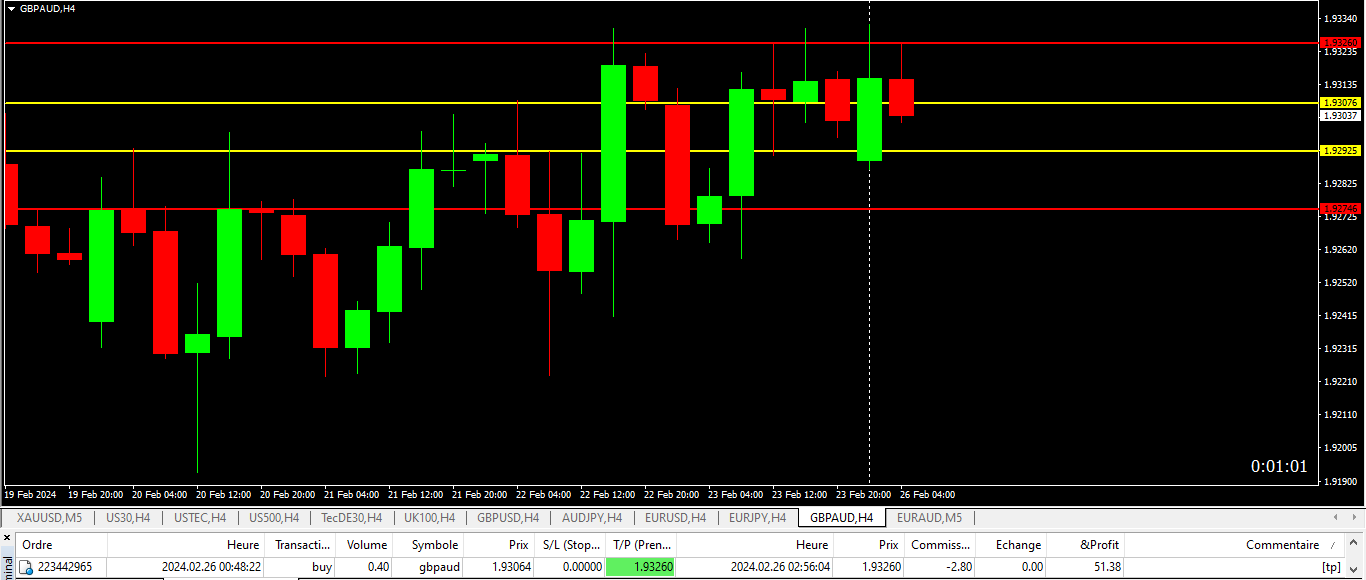This screenshot has width=1366, height=580.
Task: Open the US30,H4 chart tab
Action: click(x=128, y=518)
